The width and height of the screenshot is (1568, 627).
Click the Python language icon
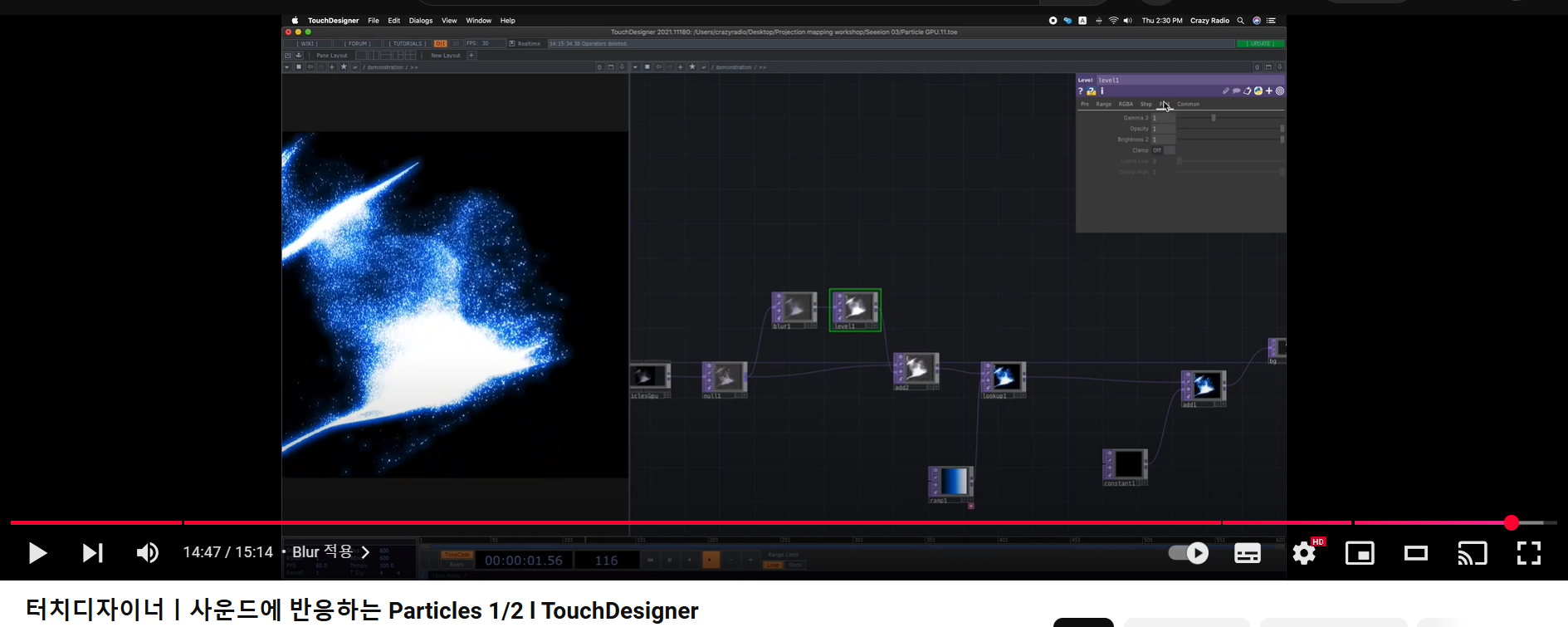(x=1258, y=91)
